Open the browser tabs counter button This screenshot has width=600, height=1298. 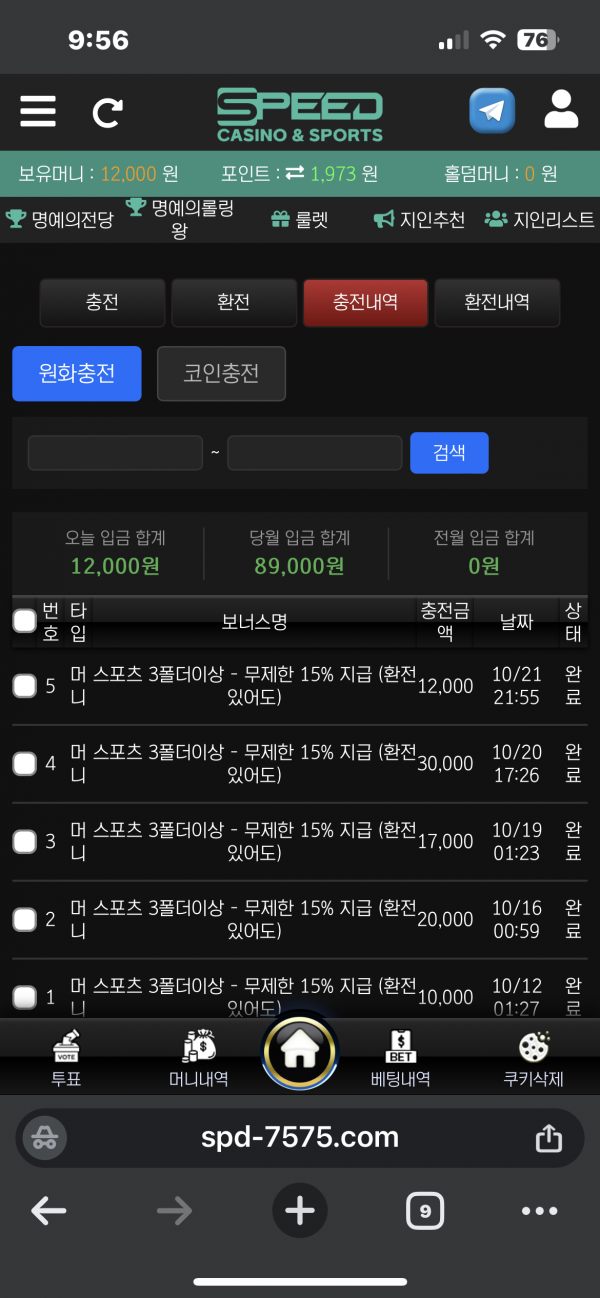point(425,1212)
